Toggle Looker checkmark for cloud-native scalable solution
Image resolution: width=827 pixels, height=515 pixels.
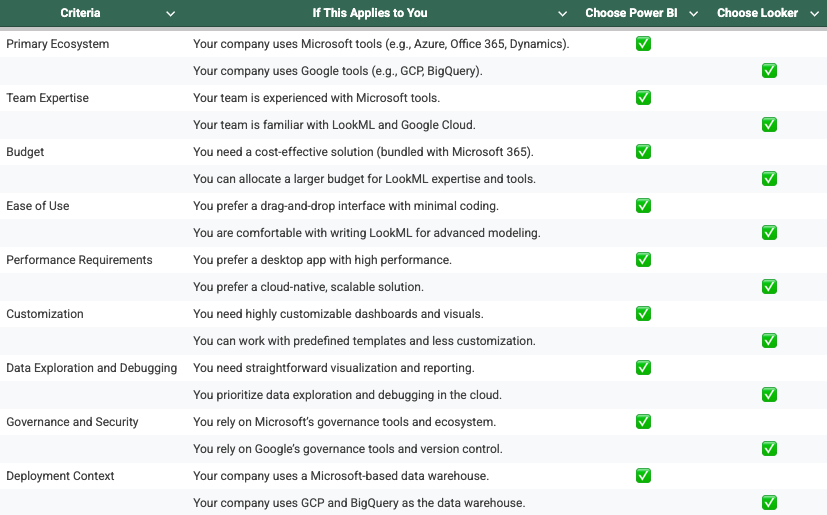coord(769,287)
